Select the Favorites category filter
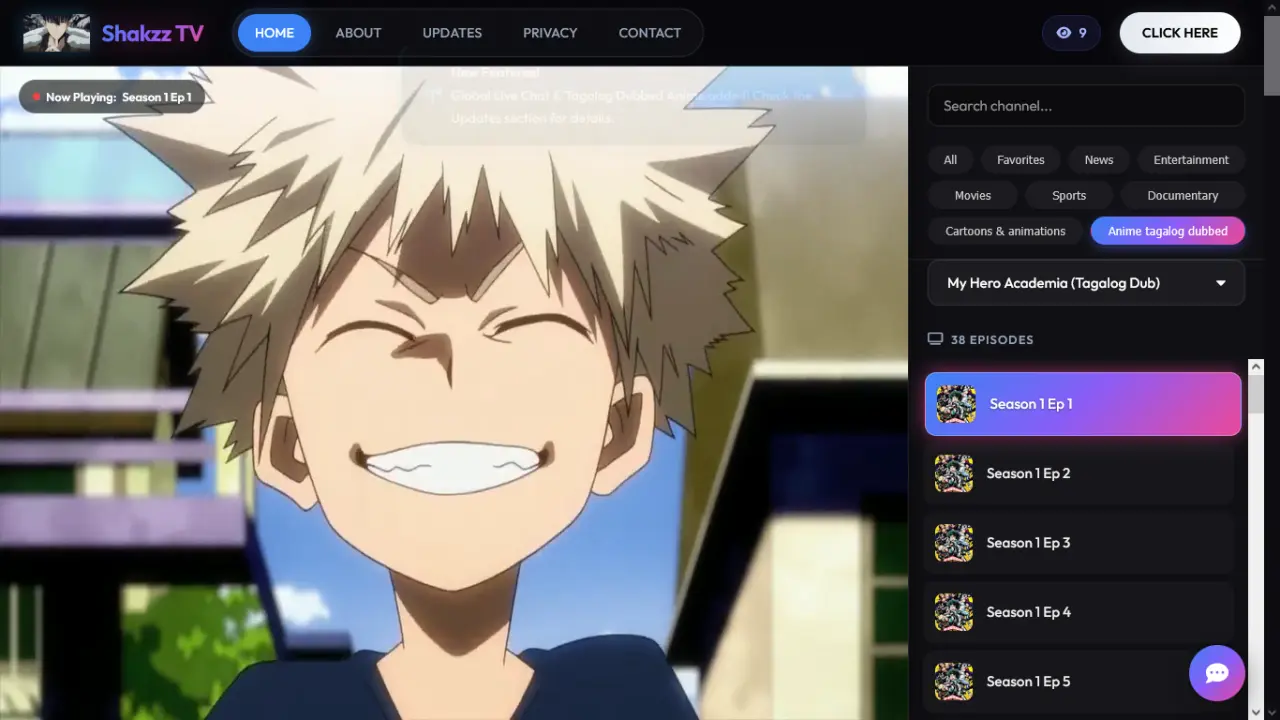 [1020, 160]
